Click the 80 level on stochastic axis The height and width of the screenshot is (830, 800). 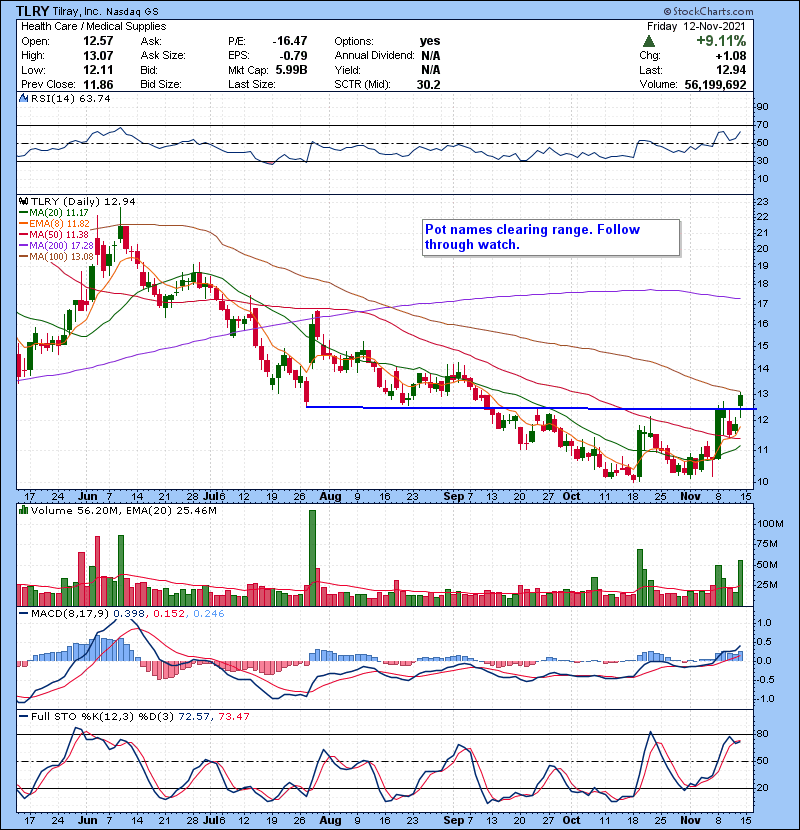click(x=762, y=734)
